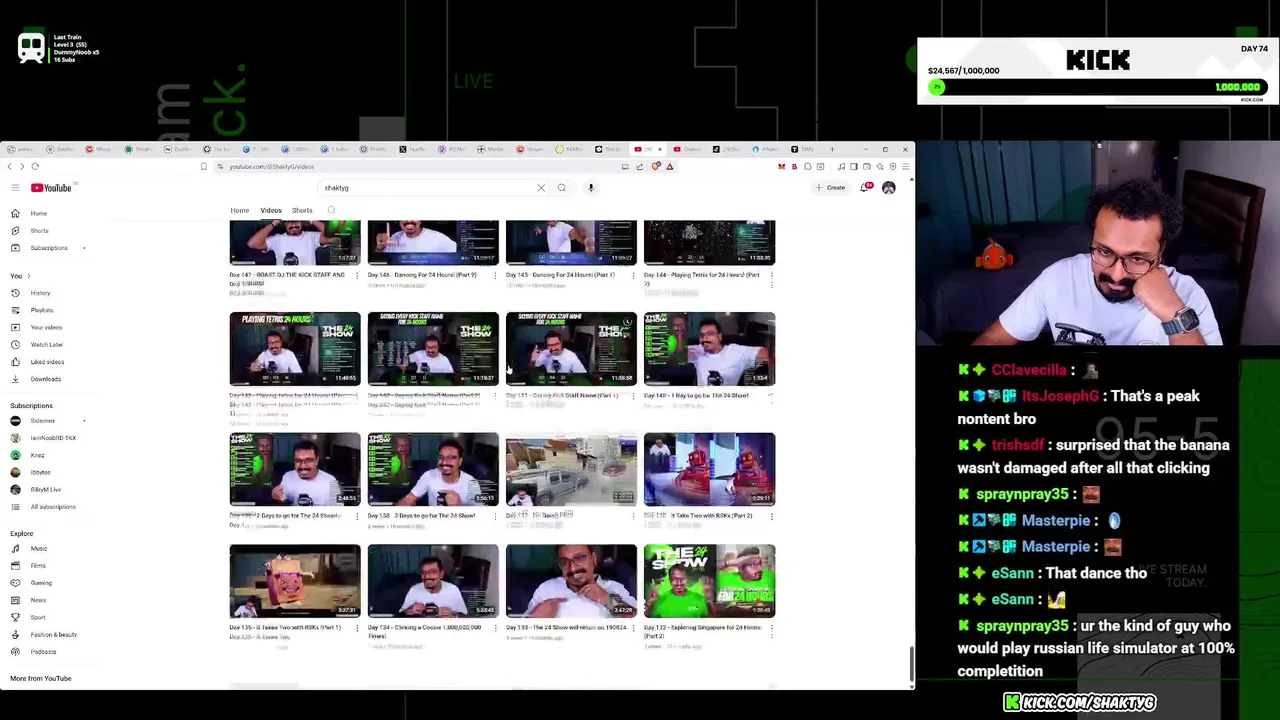Click the page vertical scrollbar thumb
Screen dimensions: 1280x720
coord(910,665)
